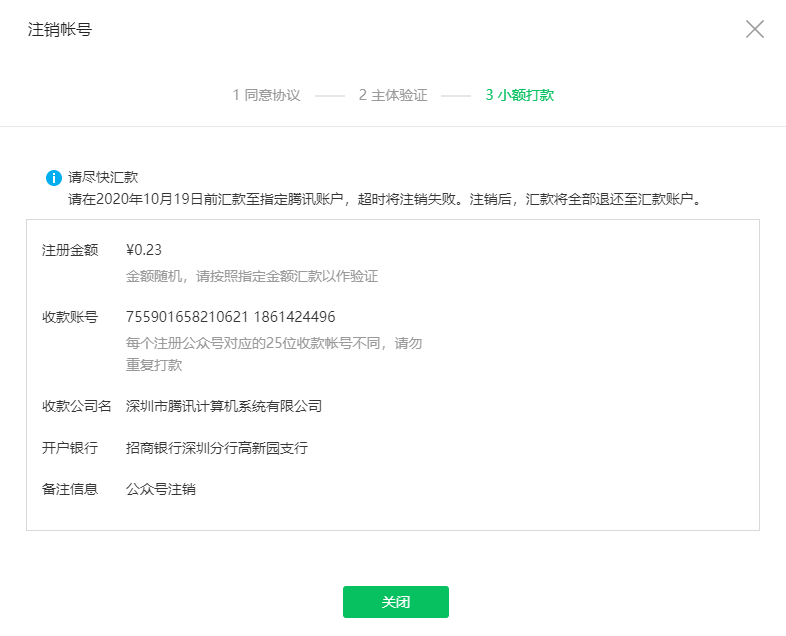This screenshot has height=636, width=786.
Task: Click the 2020年10月19日 deadline notice text
Action: (x=385, y=199)
